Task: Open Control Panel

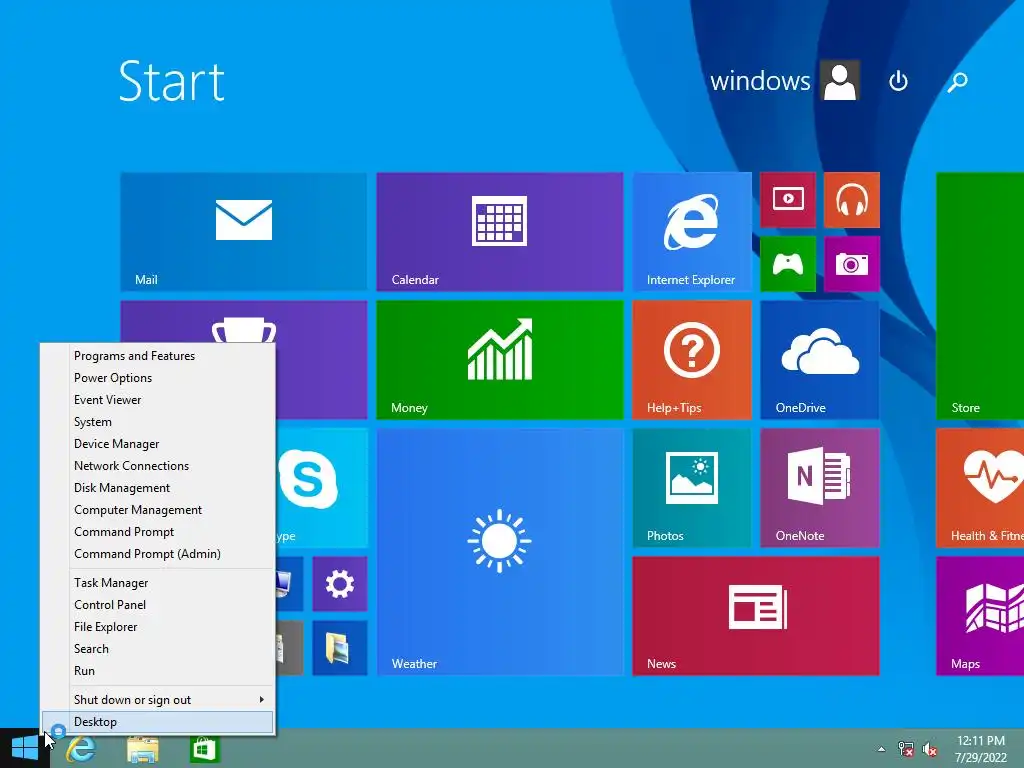Action: tap(158, 605)
